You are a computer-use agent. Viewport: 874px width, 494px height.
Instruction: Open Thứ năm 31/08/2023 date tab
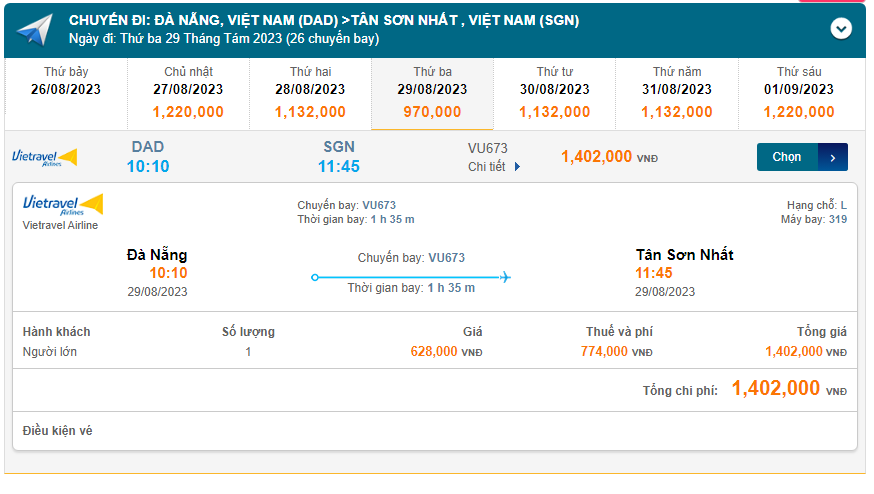677,93
